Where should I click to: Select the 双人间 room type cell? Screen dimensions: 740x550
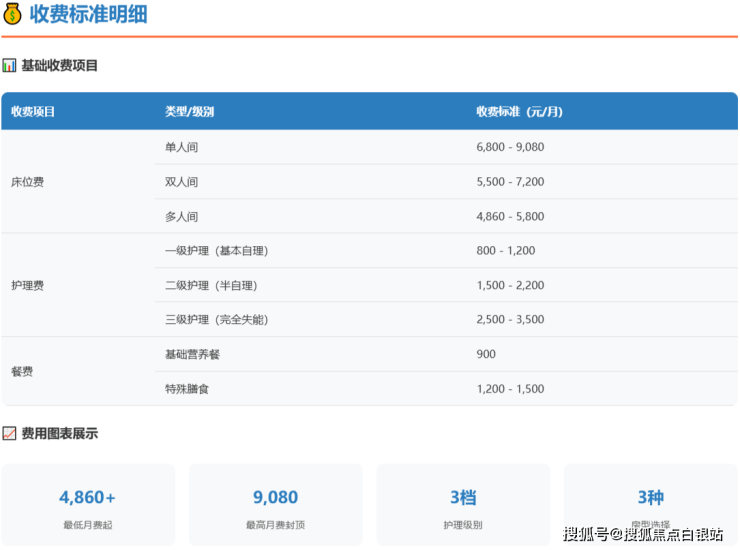point(181,182)
